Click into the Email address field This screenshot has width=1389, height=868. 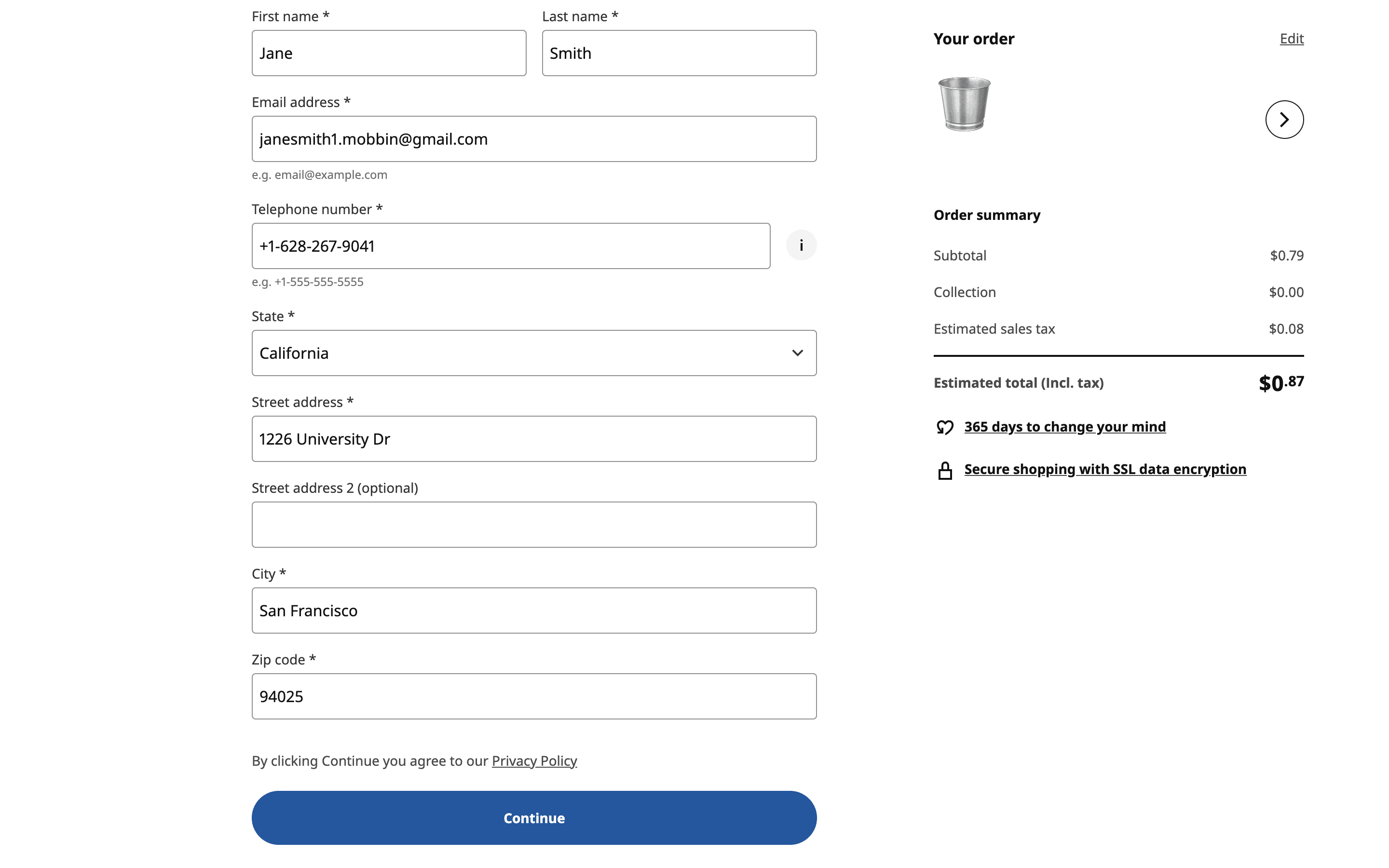pos(533,139)
